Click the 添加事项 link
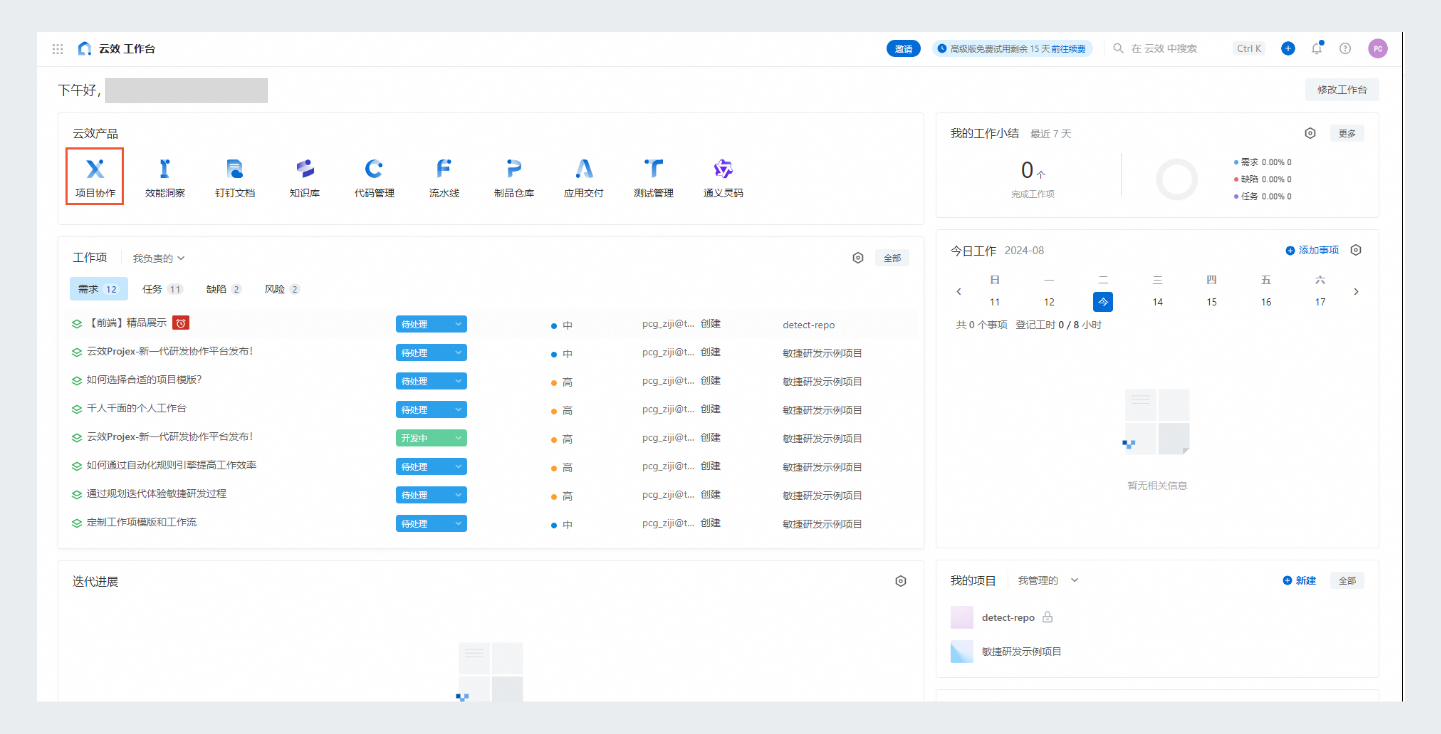This screenshot has width=1441, height=734. coord(1312,250)
